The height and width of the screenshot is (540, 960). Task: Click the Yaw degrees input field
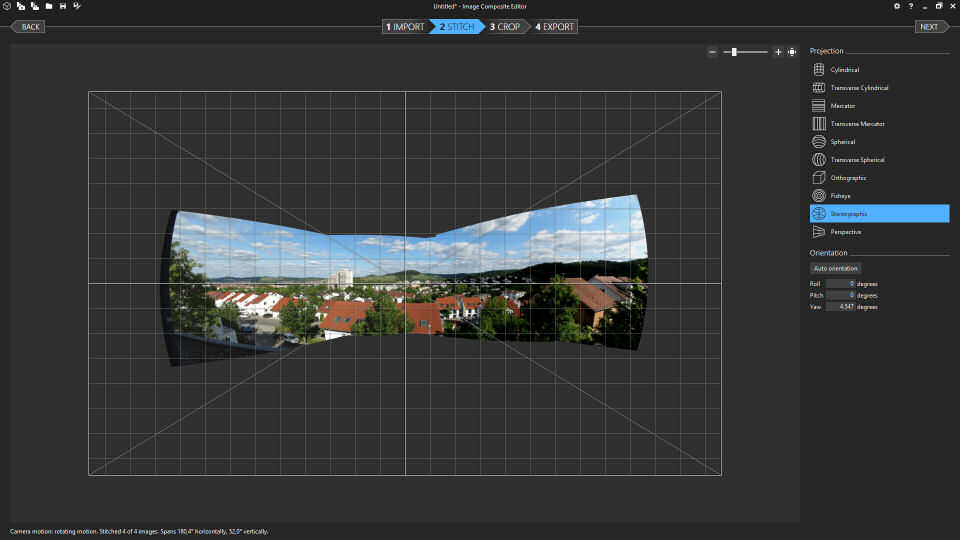click(x=840, y=307)
